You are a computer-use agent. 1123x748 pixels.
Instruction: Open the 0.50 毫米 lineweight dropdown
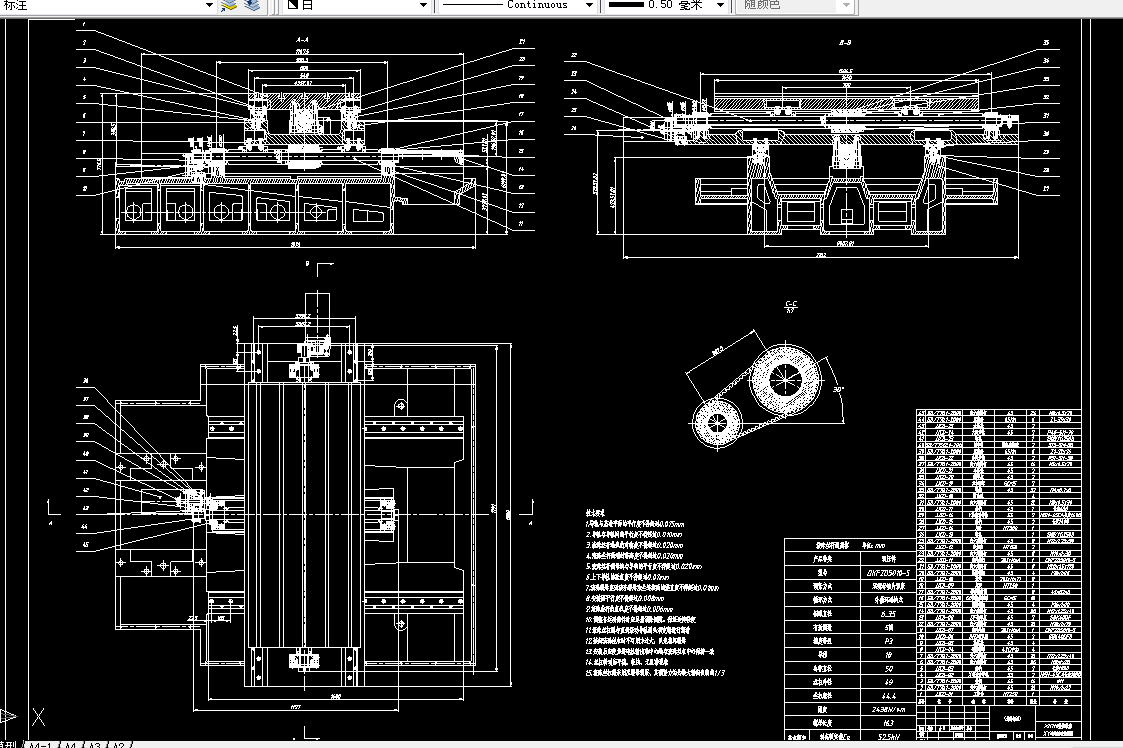pyautogui.click(x=720, y=5)
